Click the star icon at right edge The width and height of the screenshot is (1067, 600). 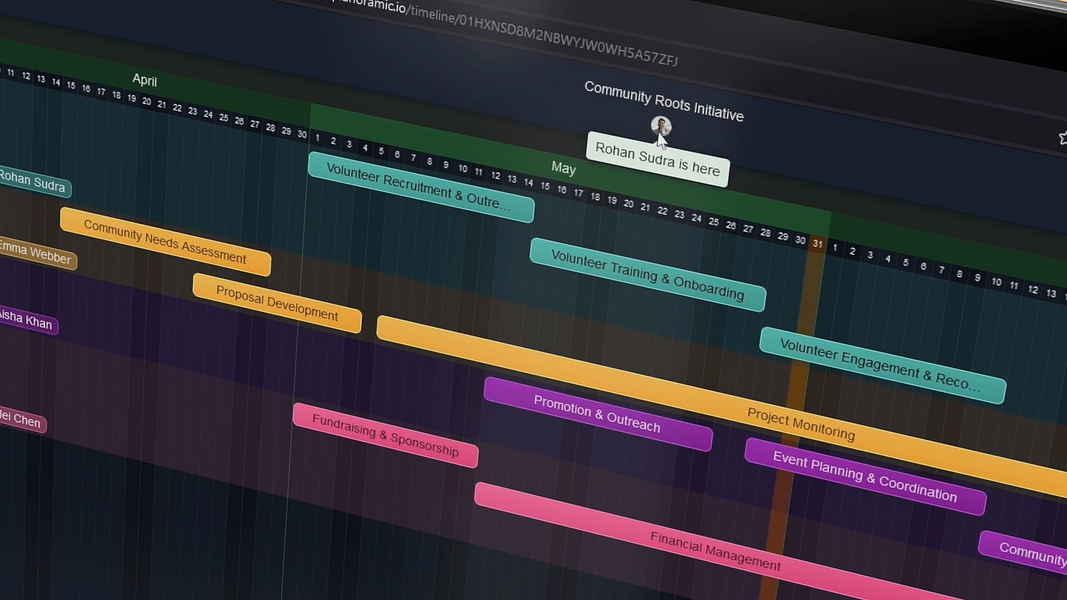click(x=1062, y=137)
